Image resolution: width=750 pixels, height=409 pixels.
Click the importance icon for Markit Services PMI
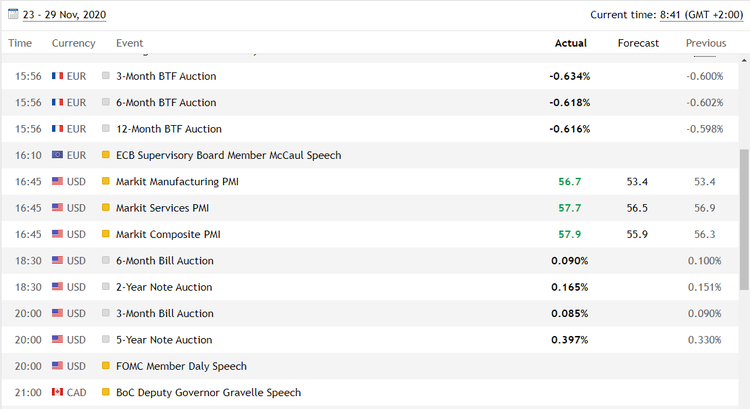tap(106, 208)
